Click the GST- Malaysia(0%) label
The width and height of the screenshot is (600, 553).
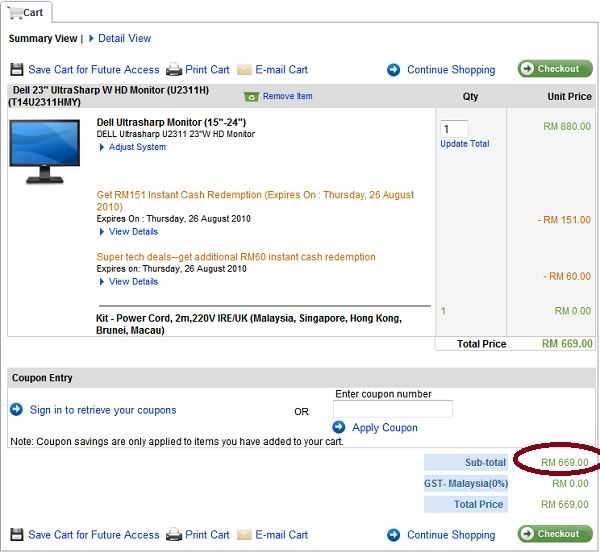[466, 484]
